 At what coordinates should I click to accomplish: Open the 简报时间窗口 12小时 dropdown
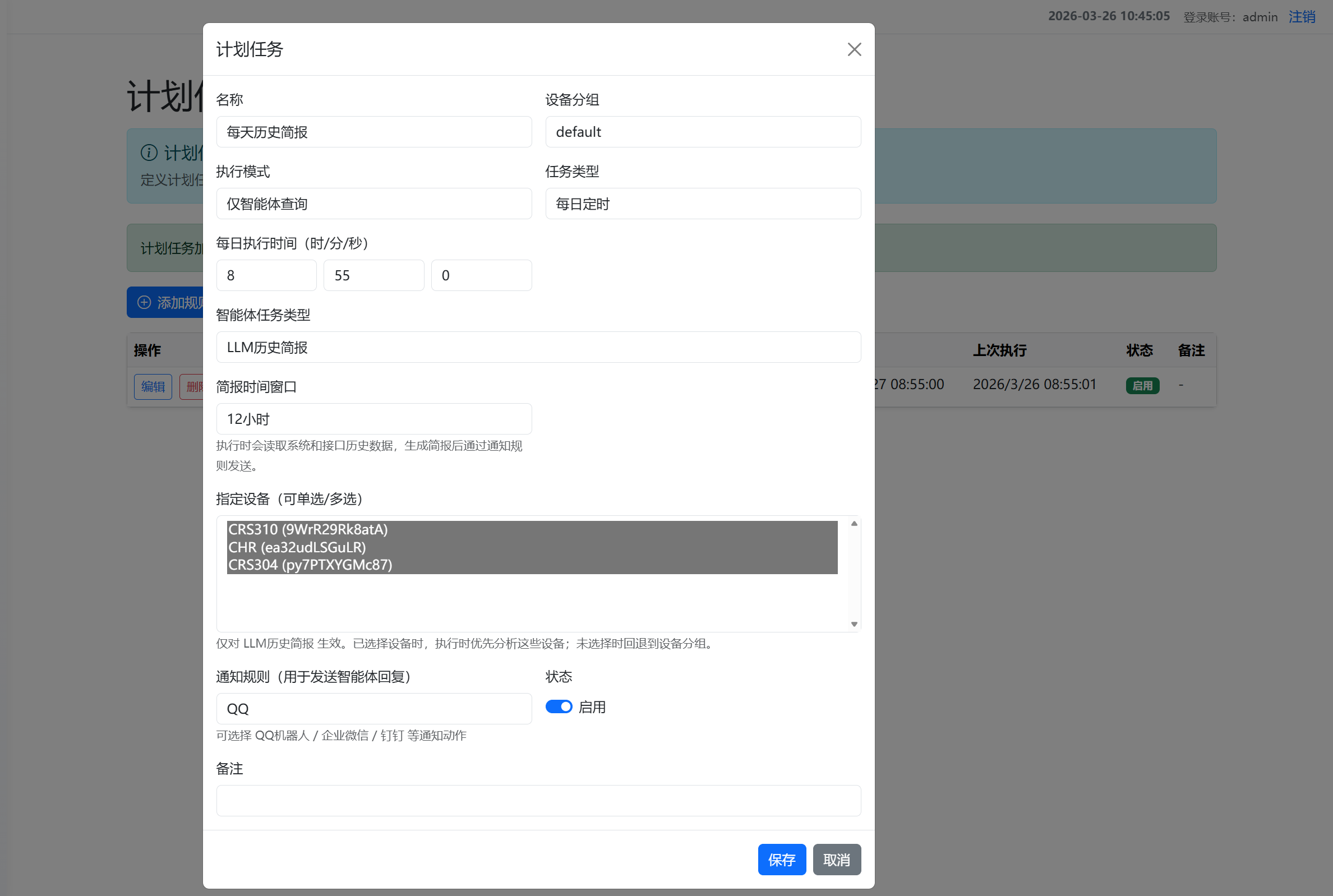coord(373,419)
